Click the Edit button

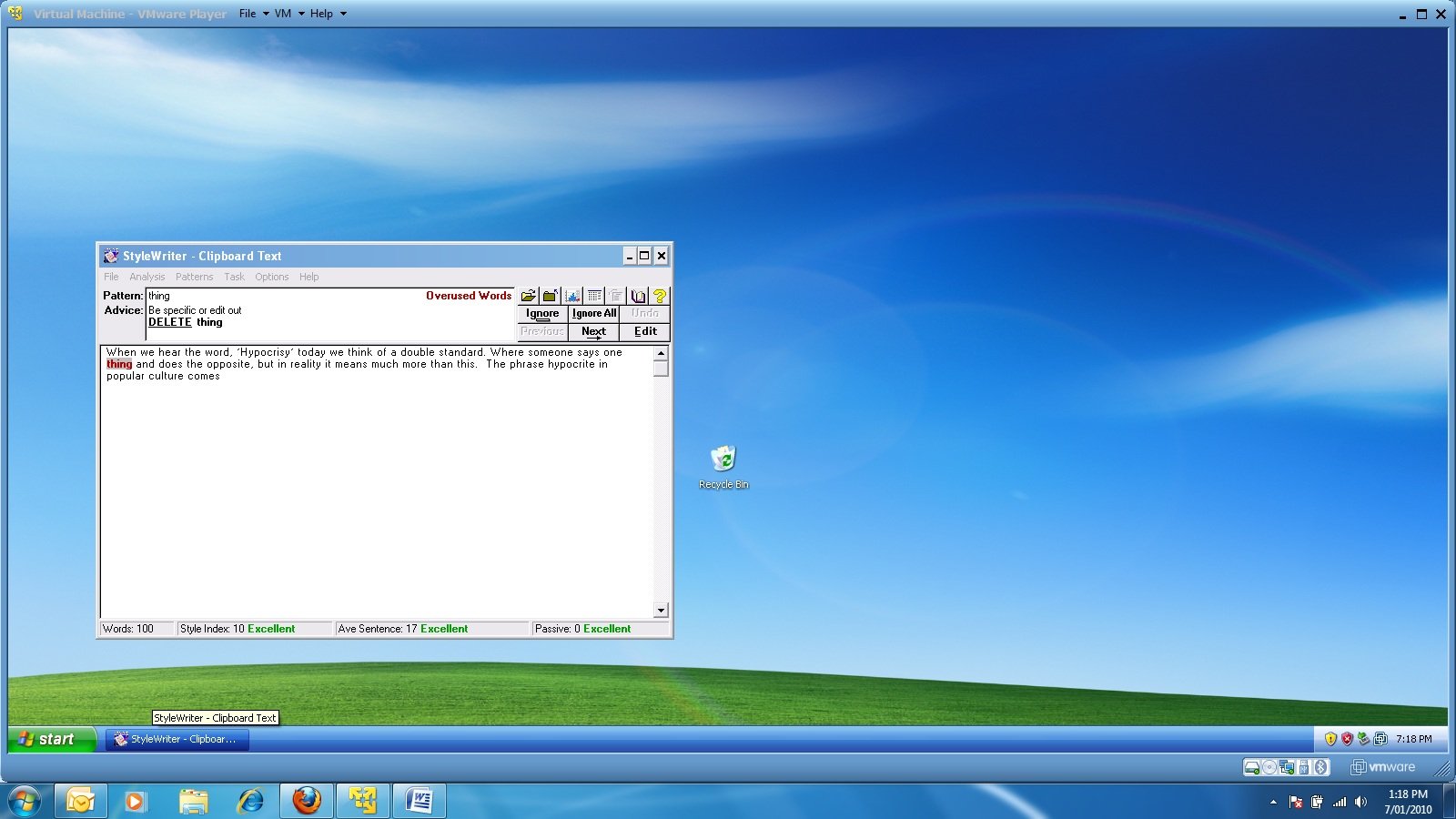645,332
